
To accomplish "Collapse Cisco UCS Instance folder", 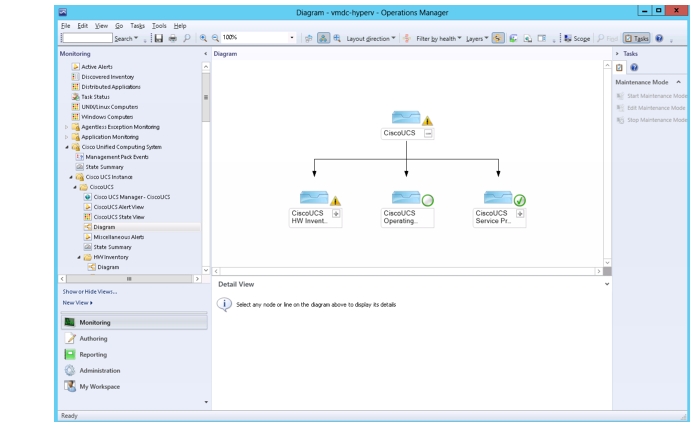I will tap(71, 177).
